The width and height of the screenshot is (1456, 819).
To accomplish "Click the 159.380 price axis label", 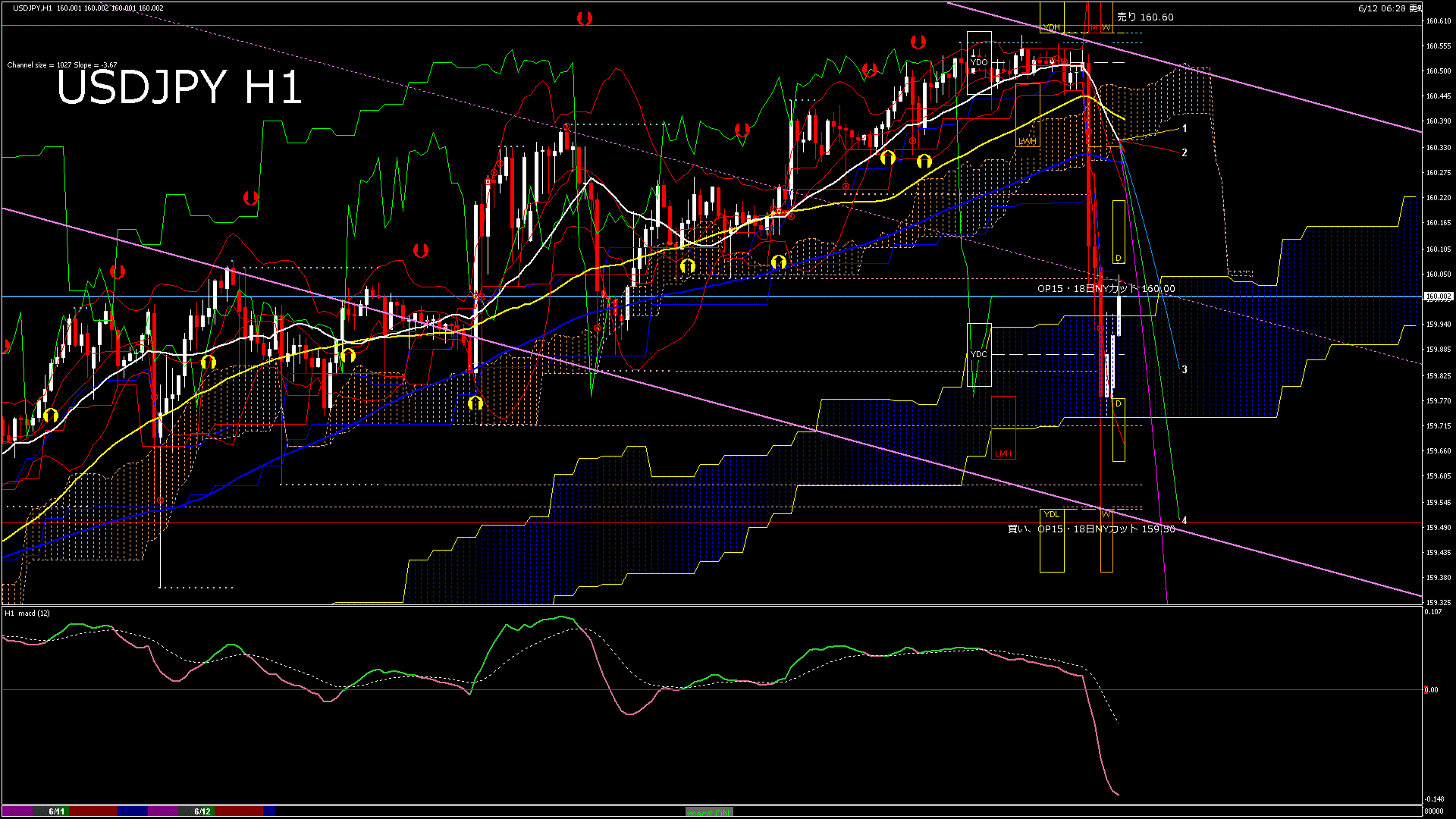I will point(1439,578).
